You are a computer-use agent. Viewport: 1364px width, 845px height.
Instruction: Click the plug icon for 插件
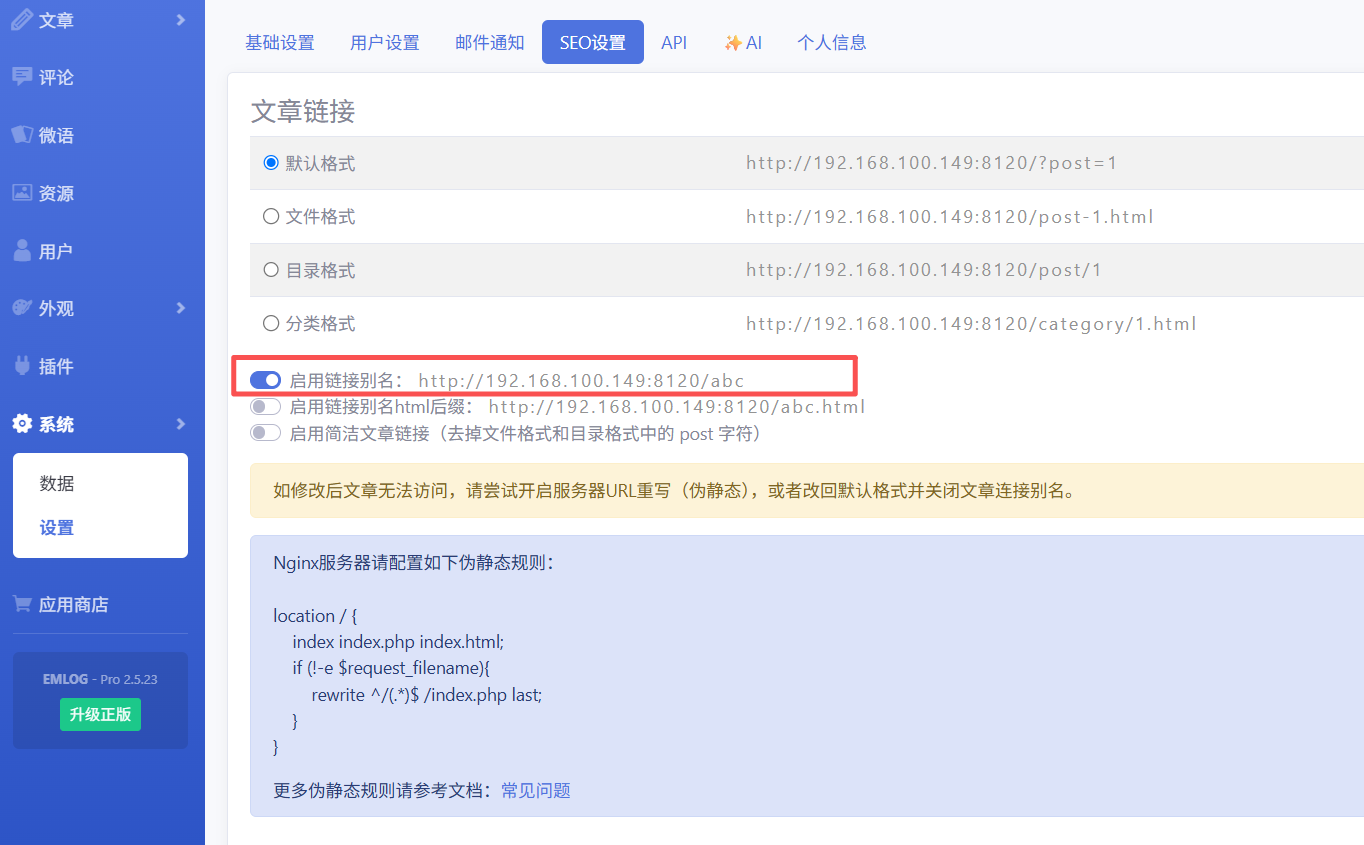click(22, 366)
